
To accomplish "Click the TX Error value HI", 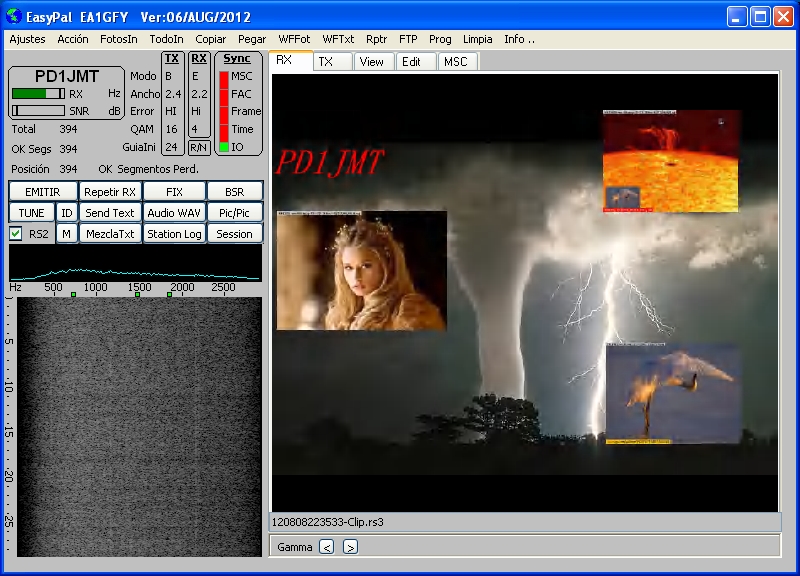I will tap(170, 111).
